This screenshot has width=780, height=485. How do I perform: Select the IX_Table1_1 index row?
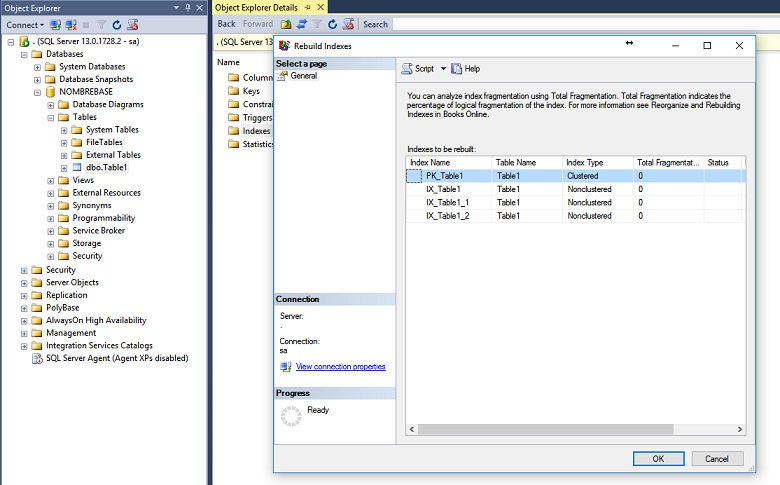pos(576,202)
